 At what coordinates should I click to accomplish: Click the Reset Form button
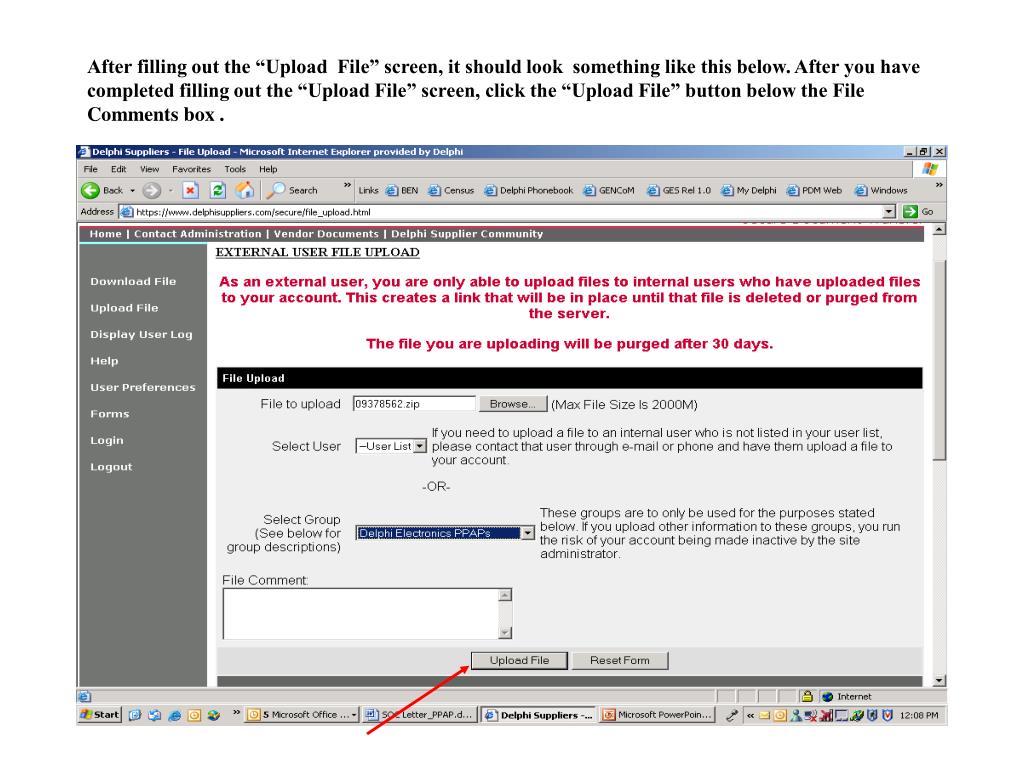[620, 660]
